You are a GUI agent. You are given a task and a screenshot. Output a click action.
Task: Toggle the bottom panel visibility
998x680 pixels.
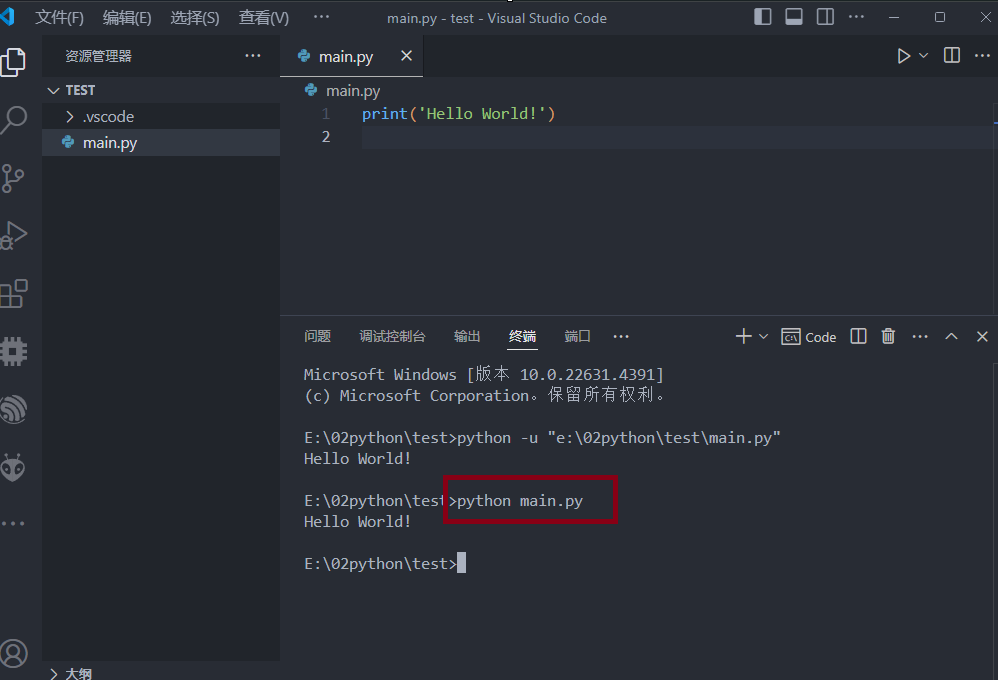pyautogui.click(x=794, y=17)
